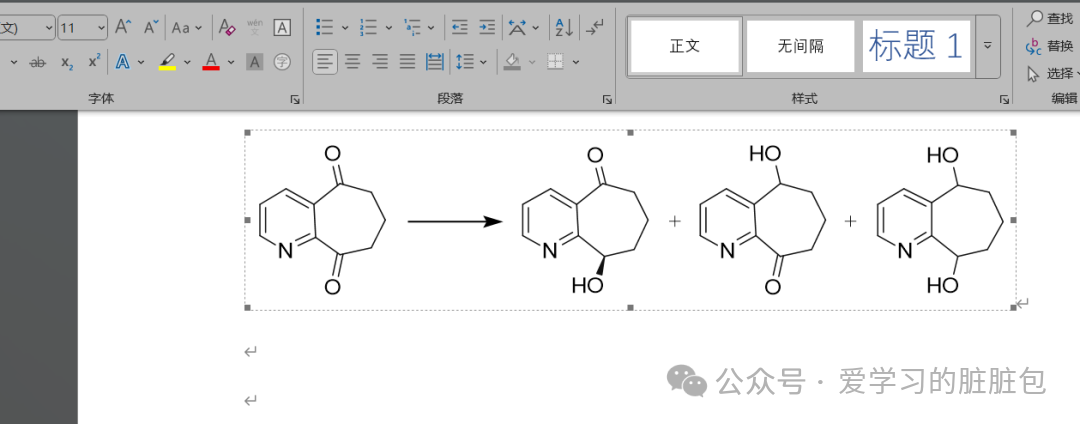The image size is (1080, 424).
Task: Open the line spacing dropdown
Action: (x=470, y=62)
